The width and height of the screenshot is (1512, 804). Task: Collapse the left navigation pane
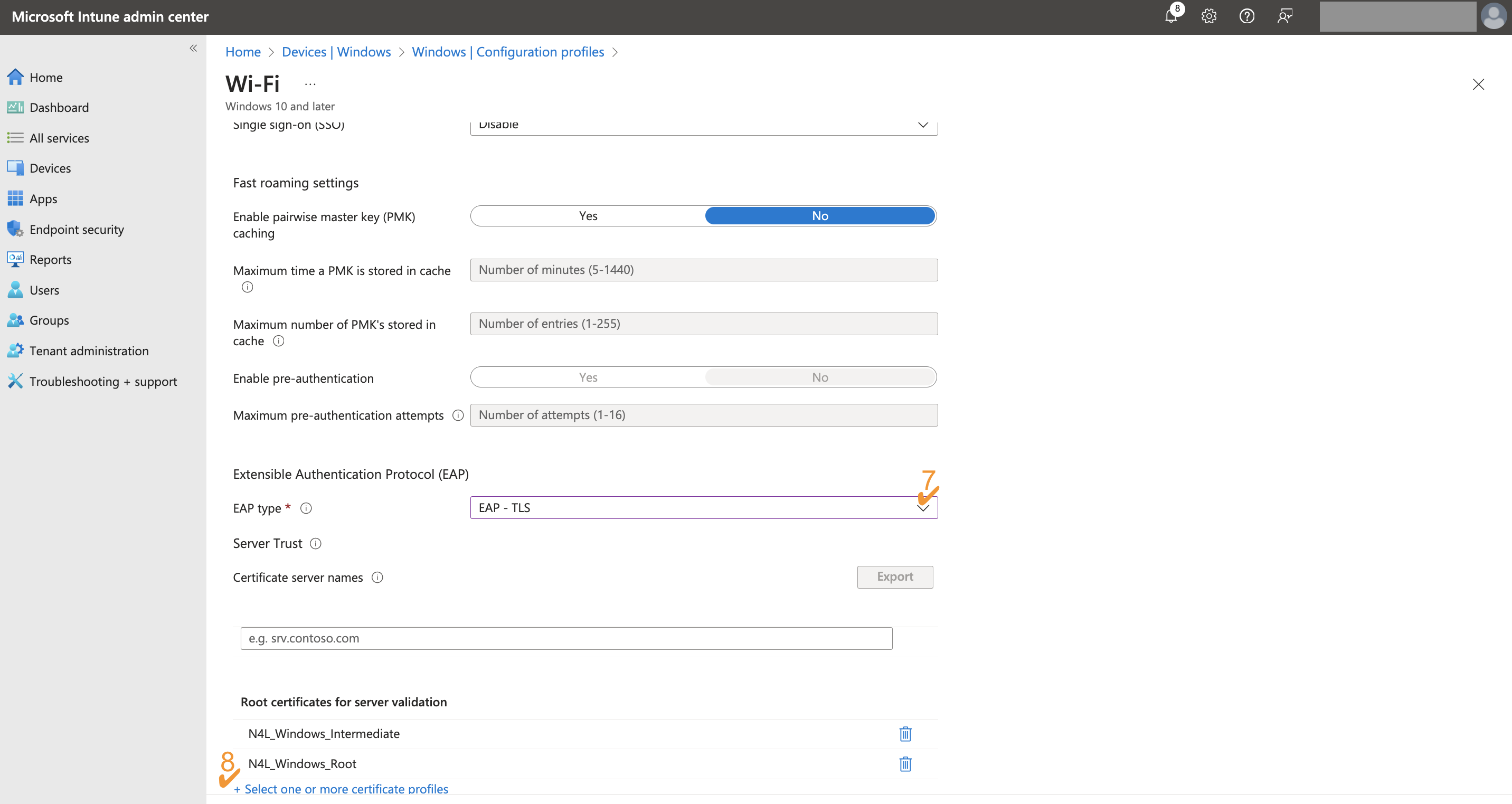(x=193, y=48)
